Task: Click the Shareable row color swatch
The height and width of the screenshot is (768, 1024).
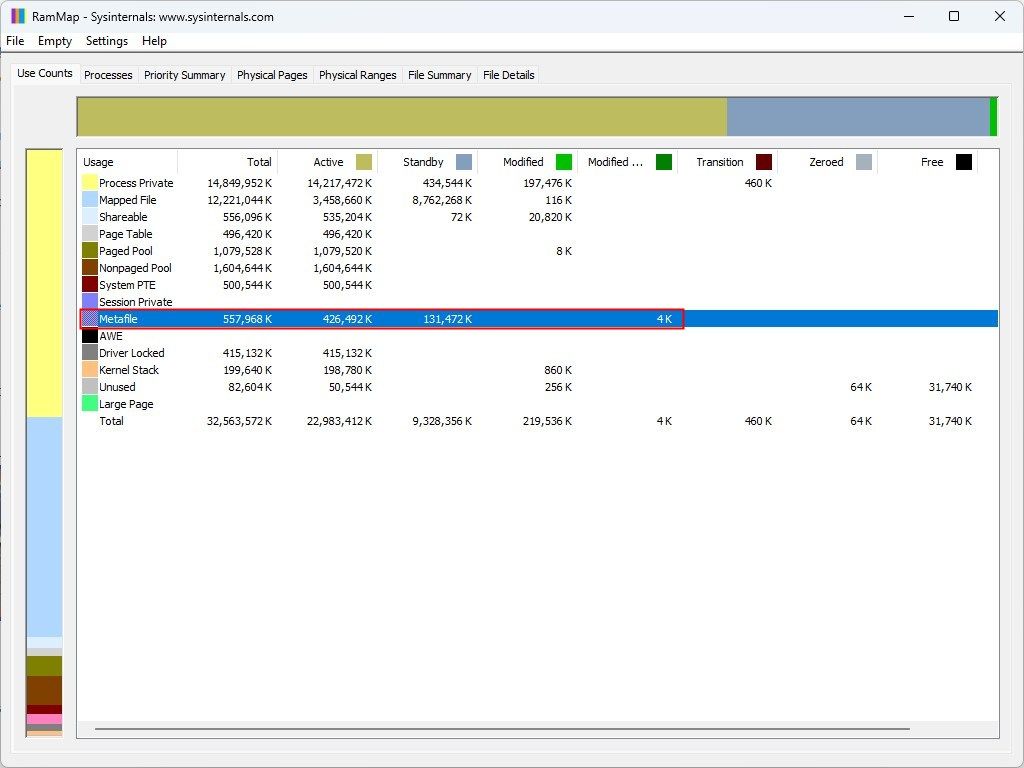Action: click(x=89, y=217)
